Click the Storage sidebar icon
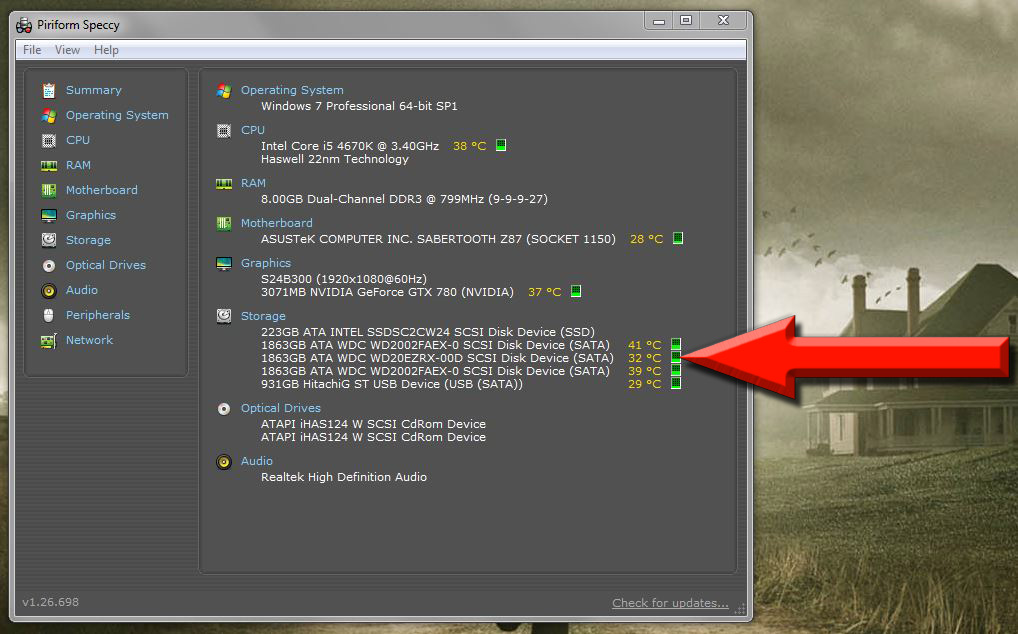This screenshot has height=634, width=1018. pos(49,240)
